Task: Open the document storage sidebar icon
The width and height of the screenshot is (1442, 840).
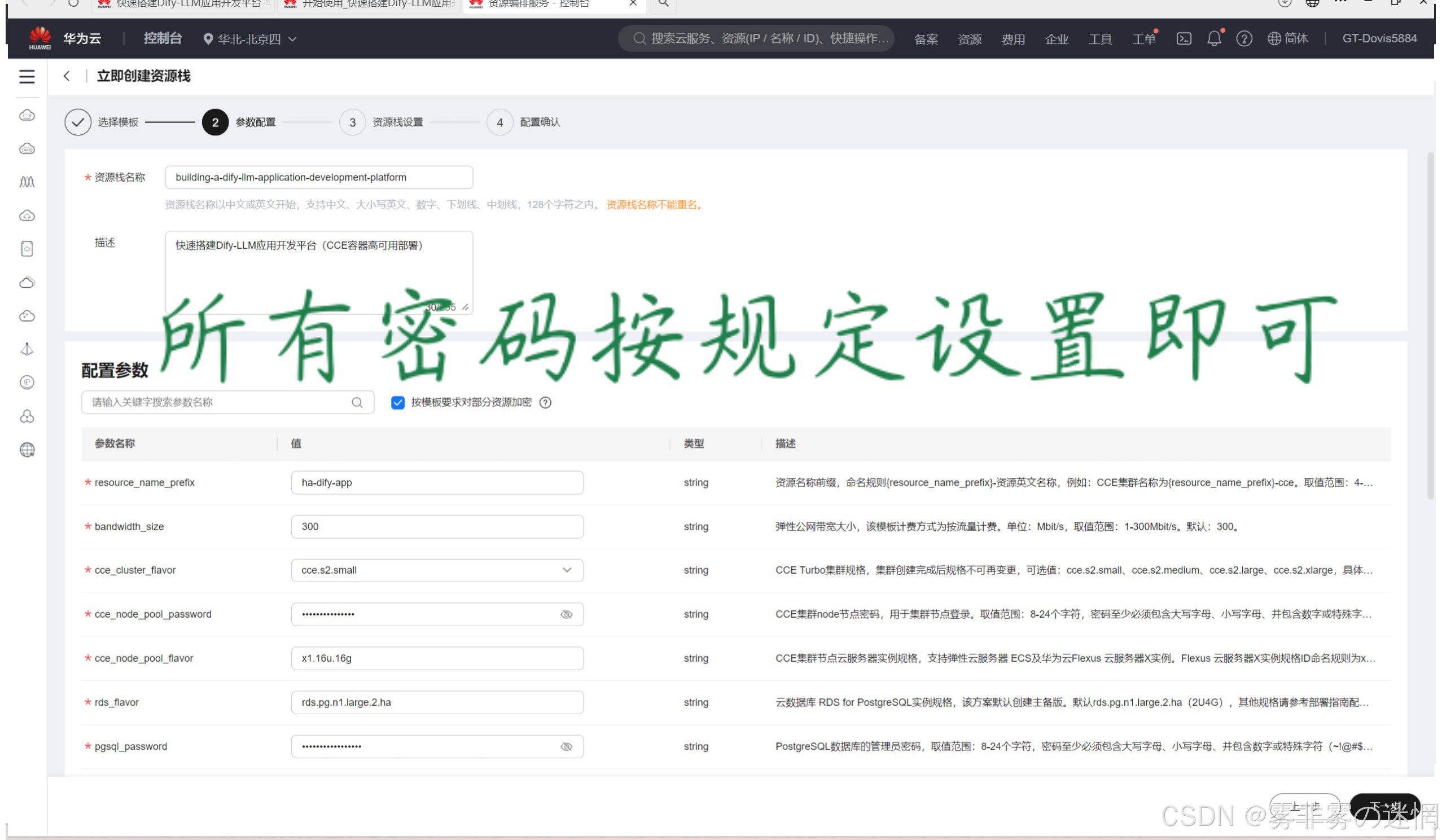Action: click(x=27, y=249)
